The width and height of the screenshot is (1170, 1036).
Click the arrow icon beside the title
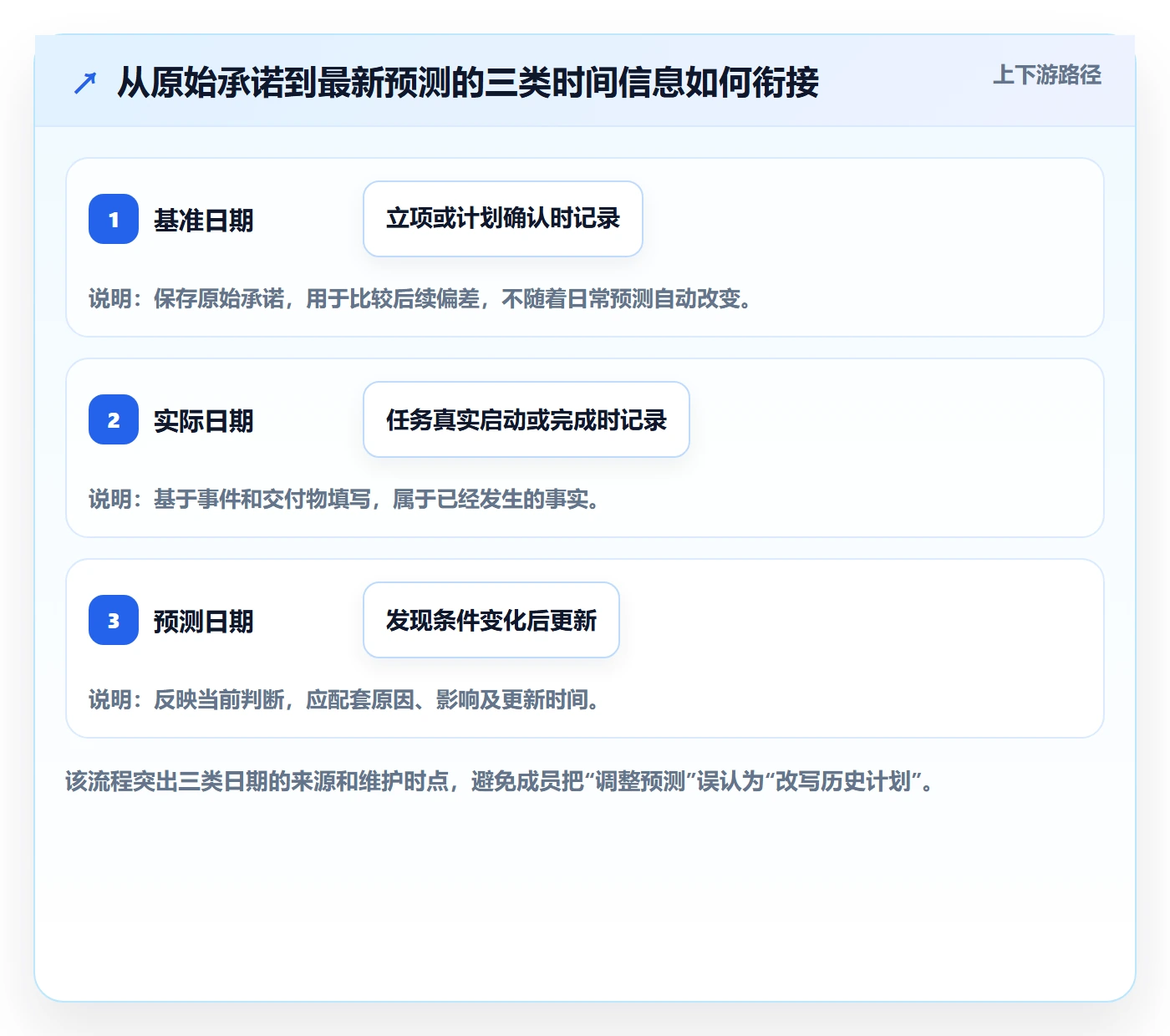85,83
